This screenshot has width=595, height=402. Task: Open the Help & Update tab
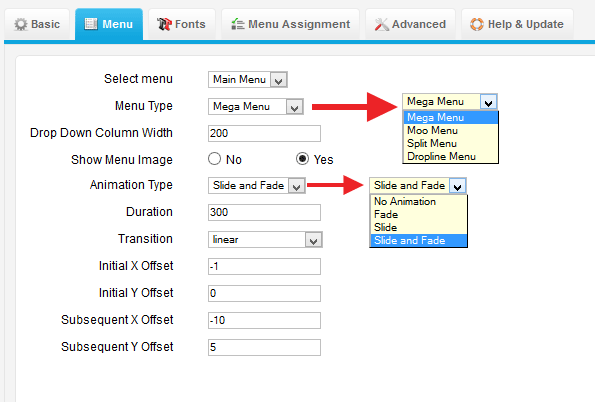[517, 24]
